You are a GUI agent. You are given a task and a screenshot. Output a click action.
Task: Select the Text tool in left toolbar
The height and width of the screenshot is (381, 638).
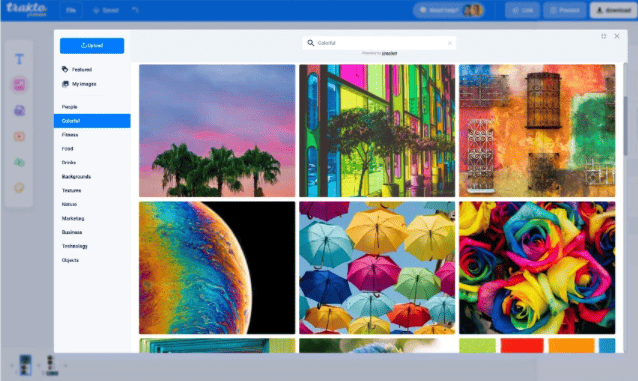(19, 59)
